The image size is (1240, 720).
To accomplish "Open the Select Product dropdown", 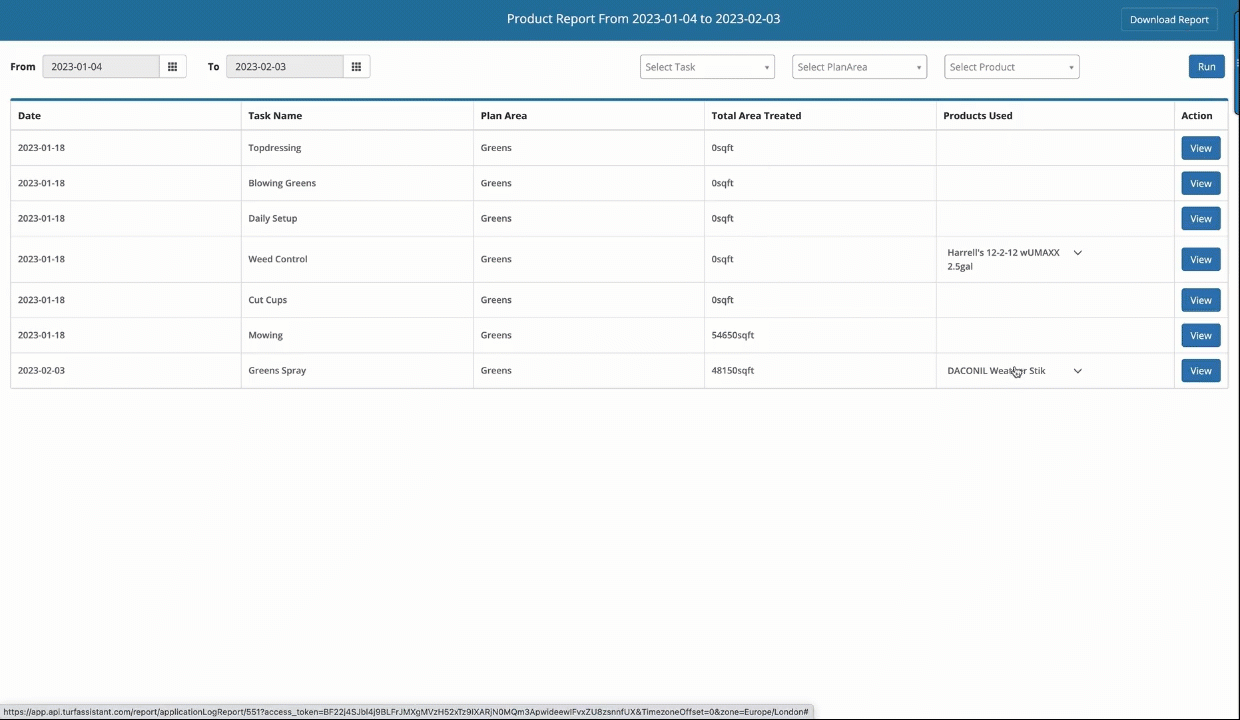I will (1011, 66).
